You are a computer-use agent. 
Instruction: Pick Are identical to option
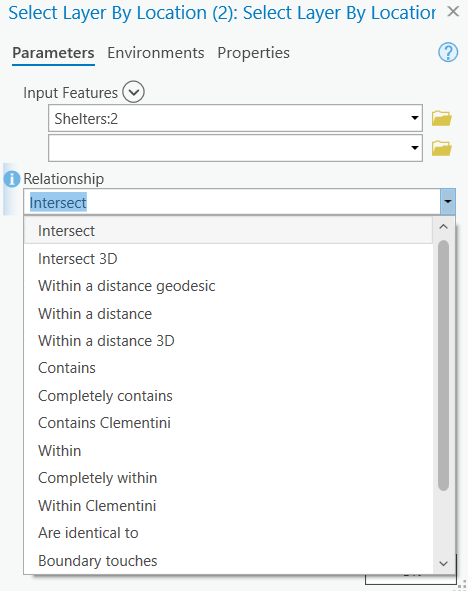(228, 533)
